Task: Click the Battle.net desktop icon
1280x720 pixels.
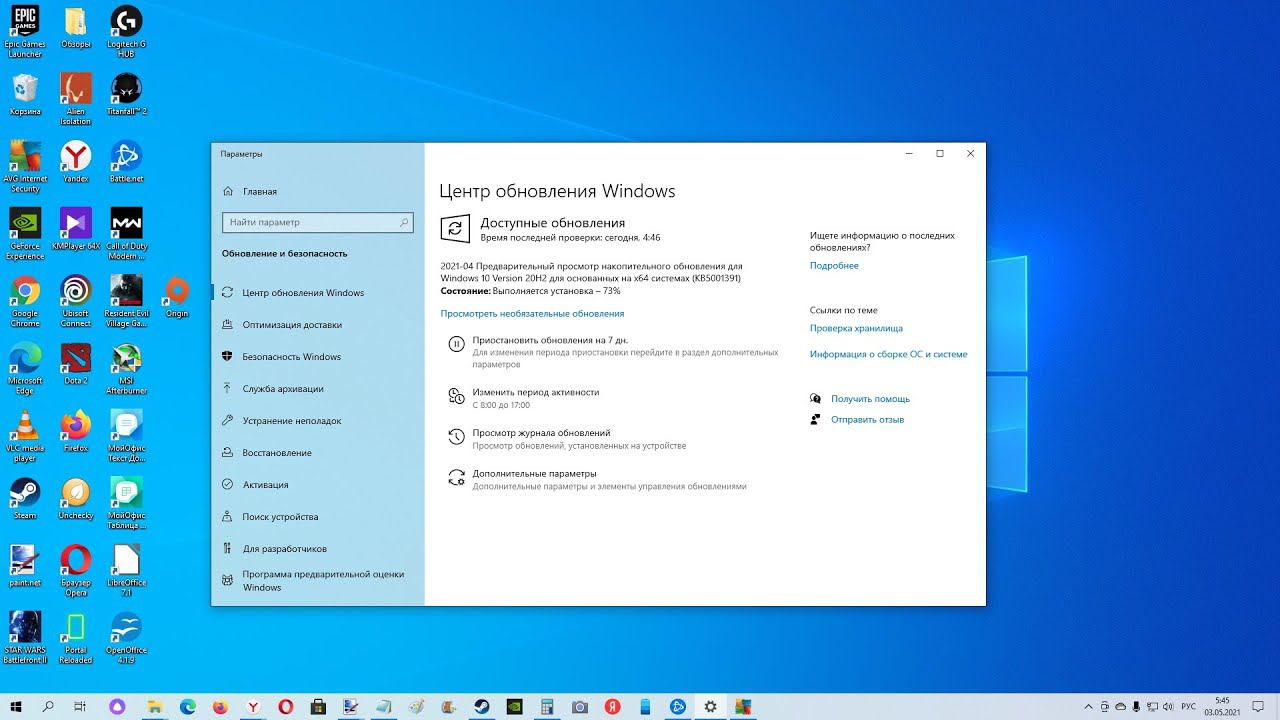Action: click(126, 161)
